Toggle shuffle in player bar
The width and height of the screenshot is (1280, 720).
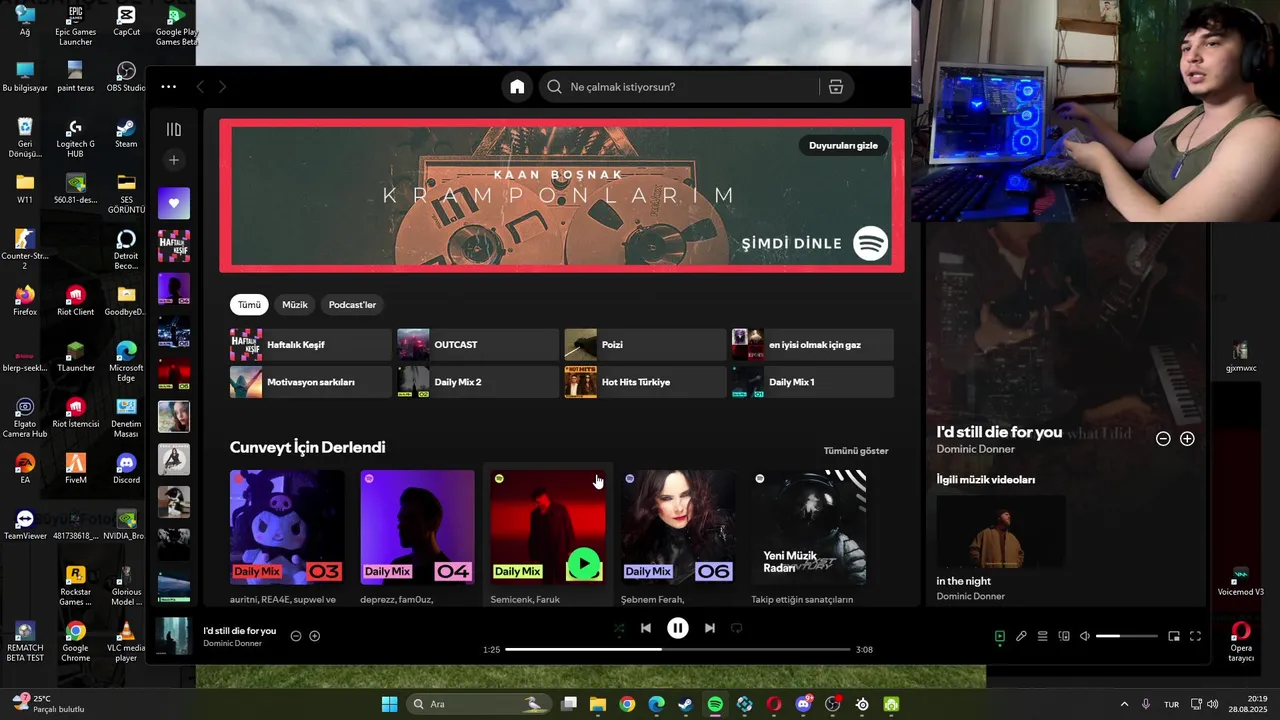coord(619,629)
